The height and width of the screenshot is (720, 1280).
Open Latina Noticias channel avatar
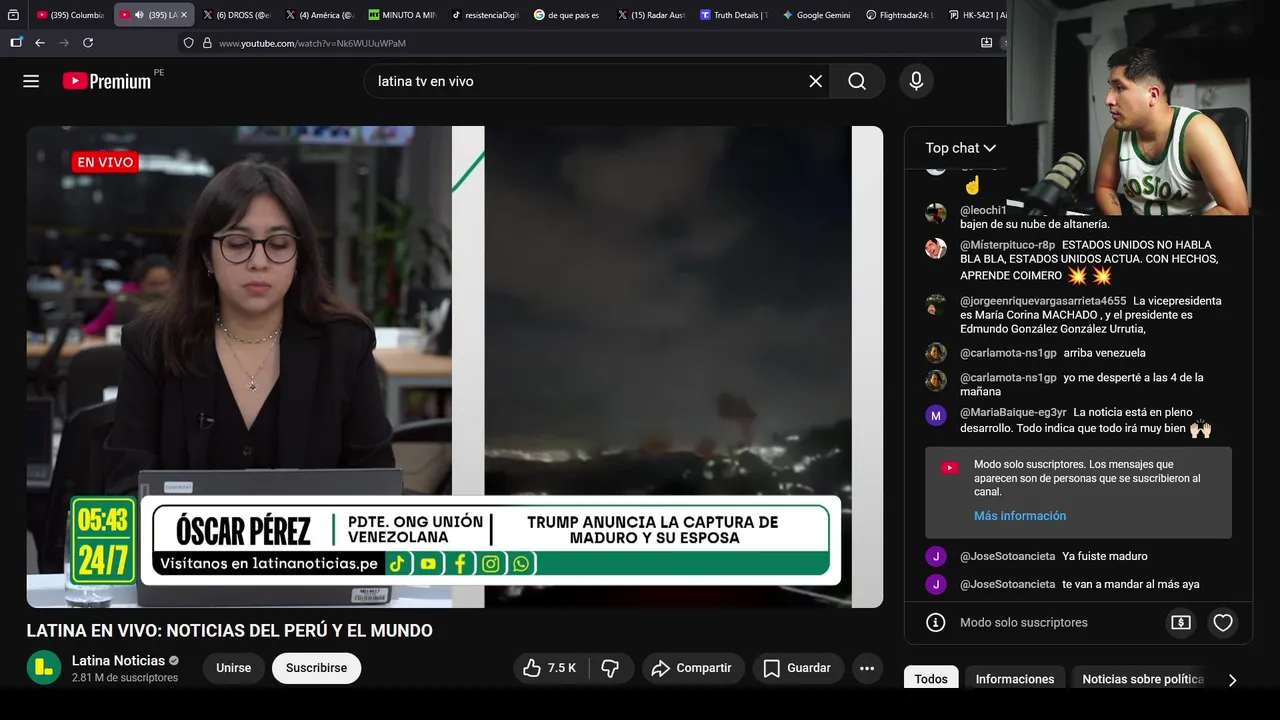[x=44, y=668]
